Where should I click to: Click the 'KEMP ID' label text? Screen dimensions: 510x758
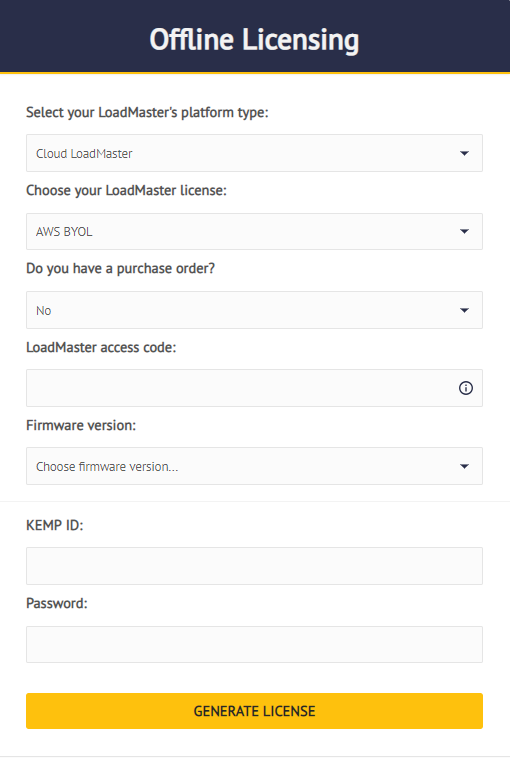55,525
